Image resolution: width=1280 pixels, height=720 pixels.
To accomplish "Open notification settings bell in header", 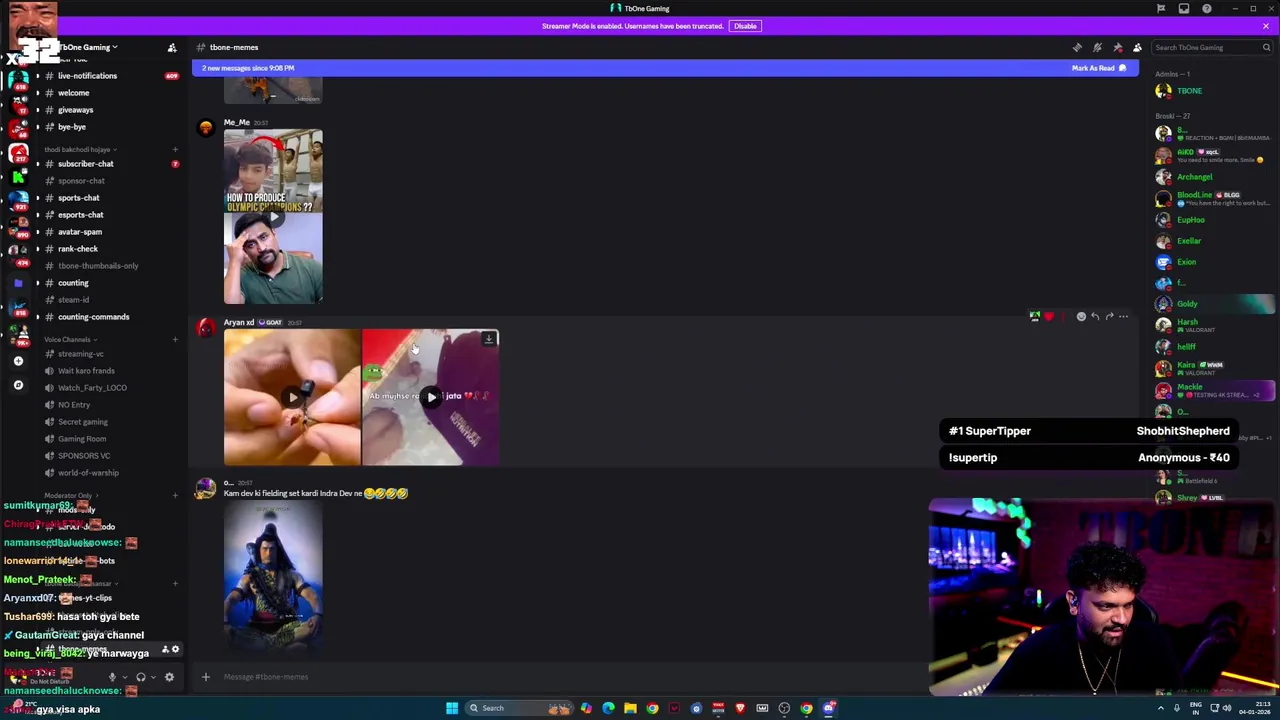I will tap(1097, 47).
